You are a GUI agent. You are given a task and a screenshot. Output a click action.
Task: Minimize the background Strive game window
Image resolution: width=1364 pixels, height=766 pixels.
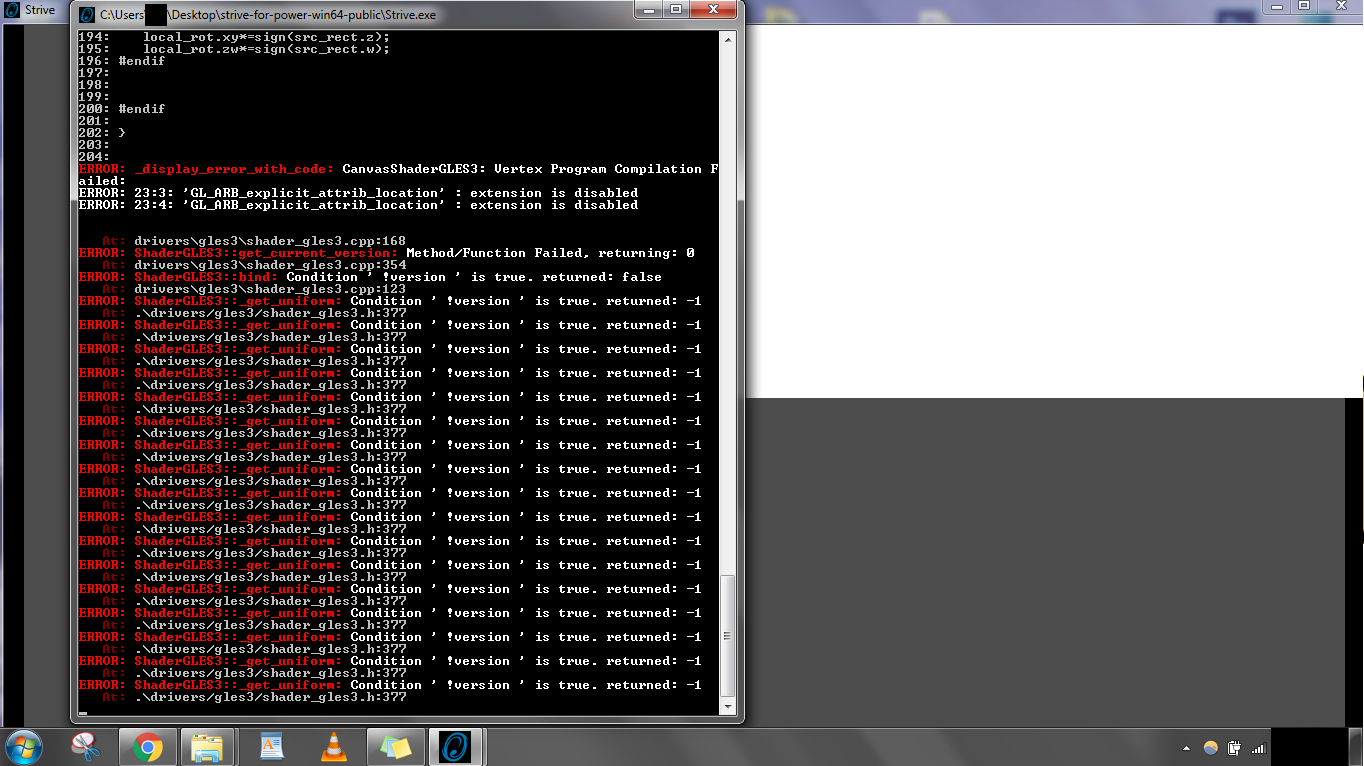pyautogui.click(x=1276, y=6)
